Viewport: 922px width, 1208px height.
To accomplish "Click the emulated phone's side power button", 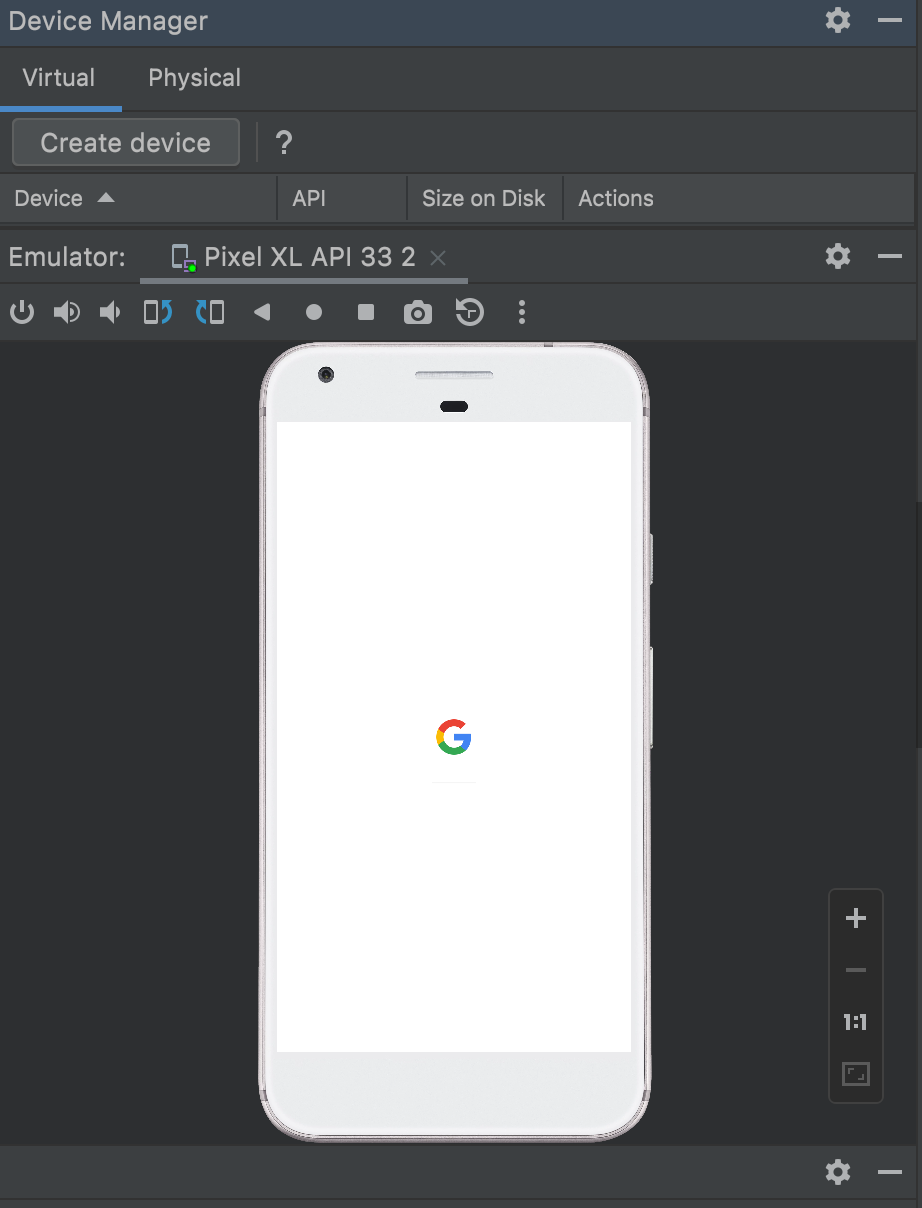I will [x=652, y=558].
